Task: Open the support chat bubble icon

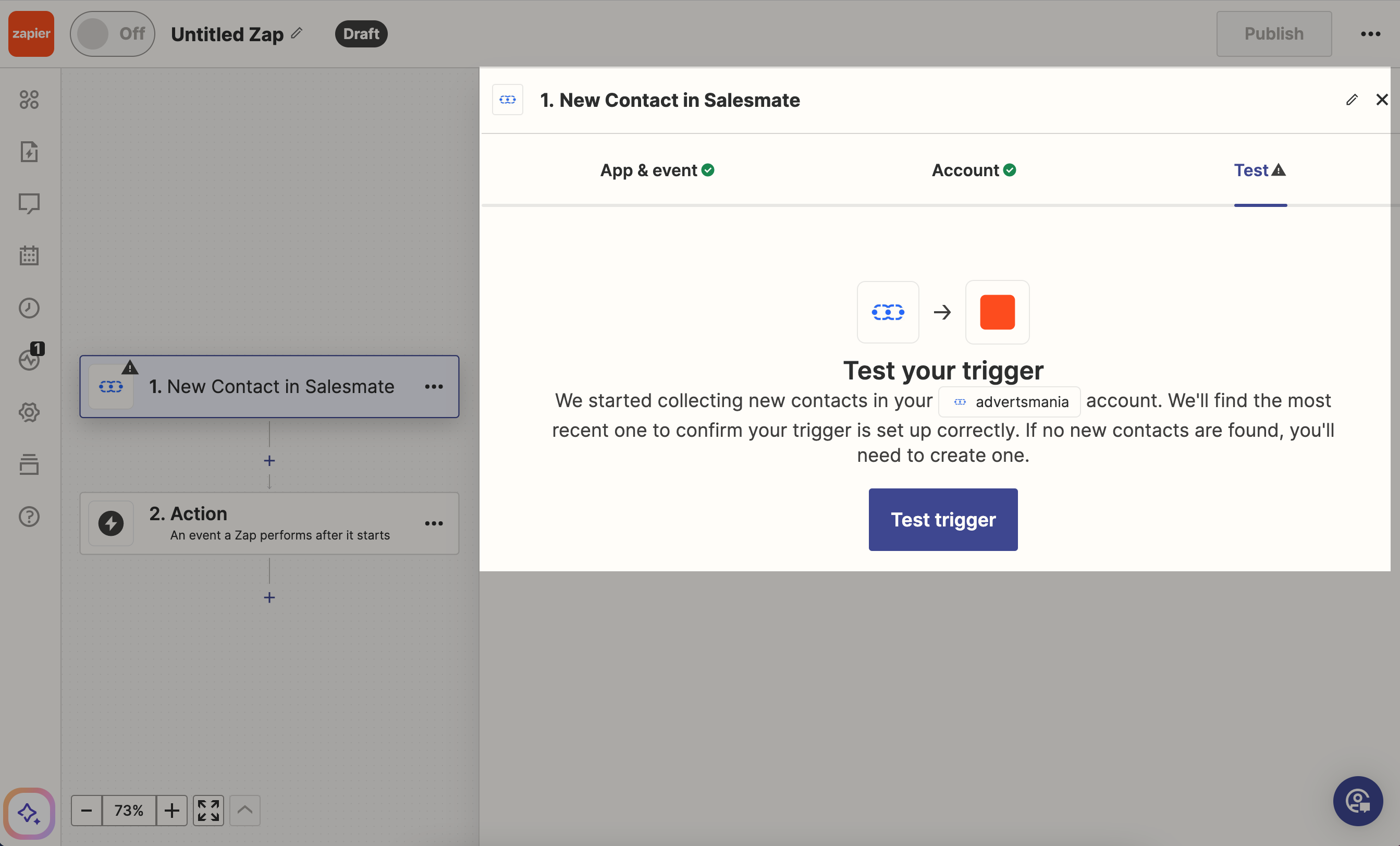Action: (1358, 801)
